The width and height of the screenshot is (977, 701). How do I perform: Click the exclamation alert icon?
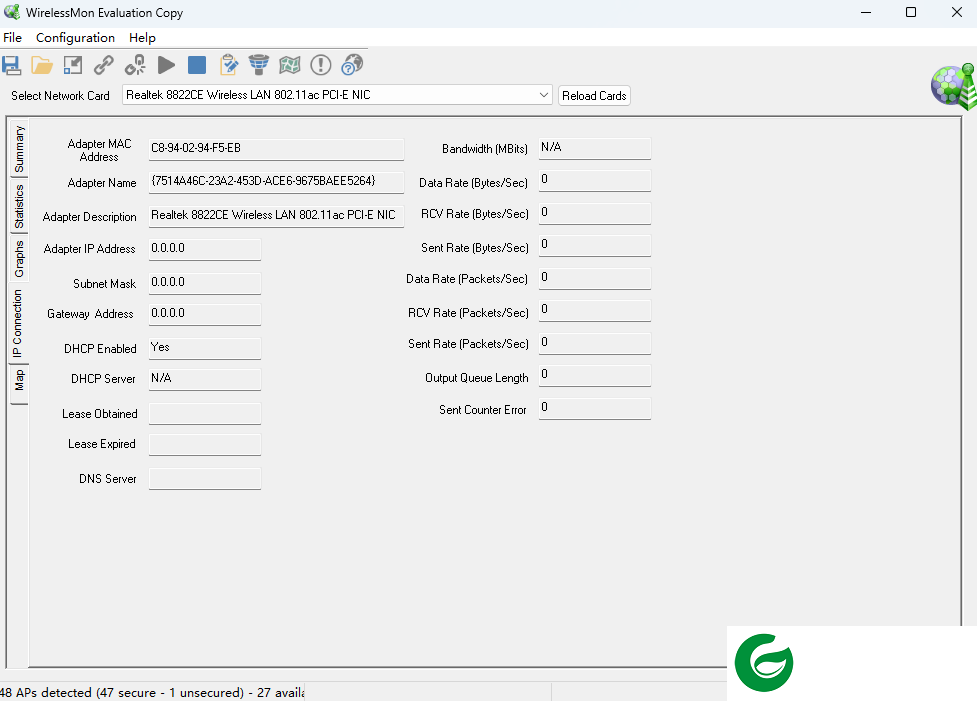coord(321,65)
